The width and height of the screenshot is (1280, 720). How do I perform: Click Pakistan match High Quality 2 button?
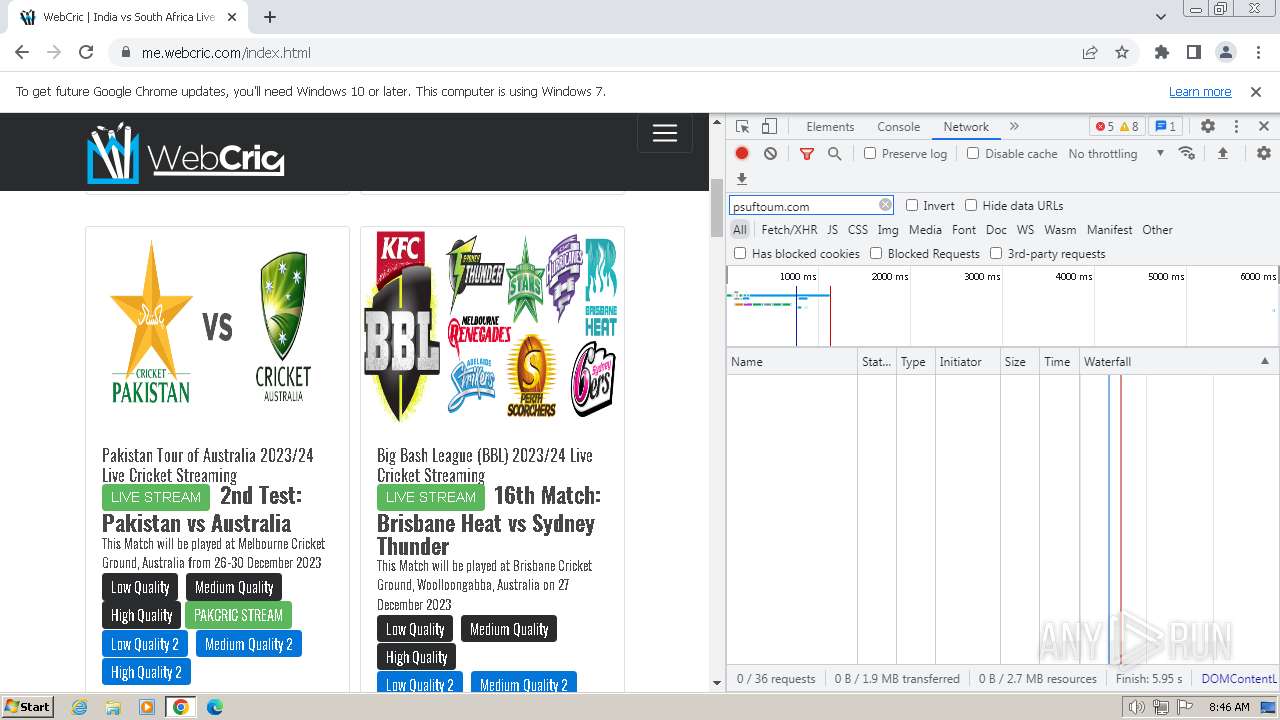coord(146,672)
